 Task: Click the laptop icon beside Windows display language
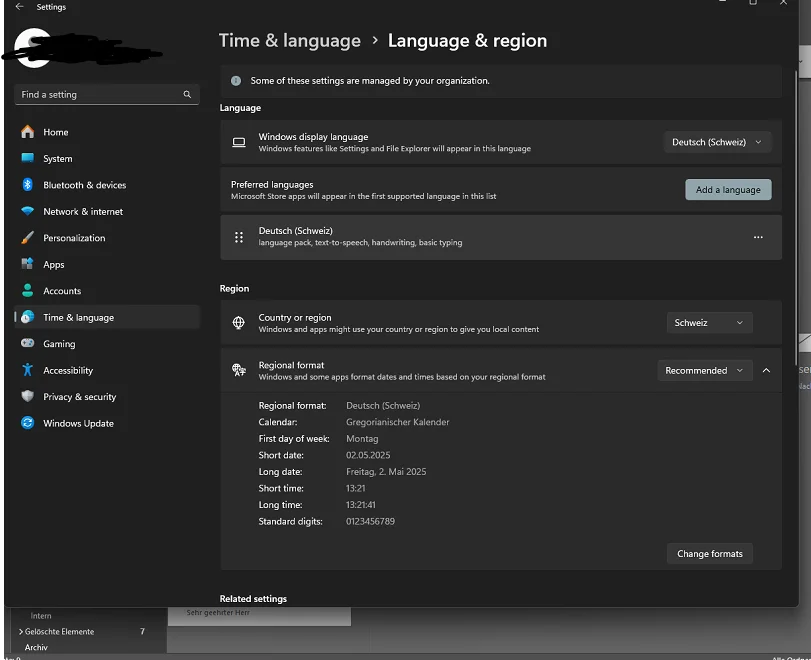239,142
